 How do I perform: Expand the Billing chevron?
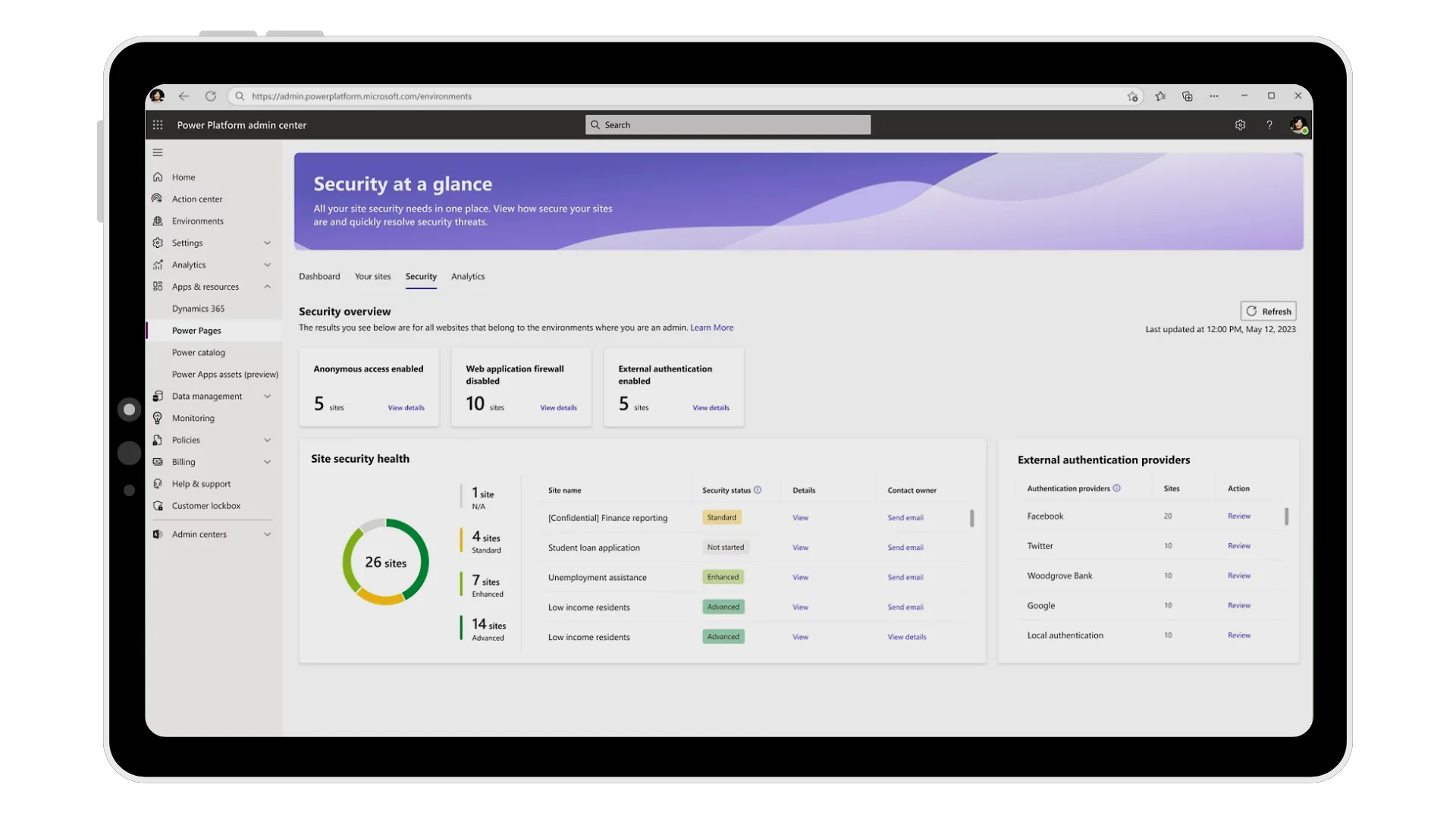(267, 462)
